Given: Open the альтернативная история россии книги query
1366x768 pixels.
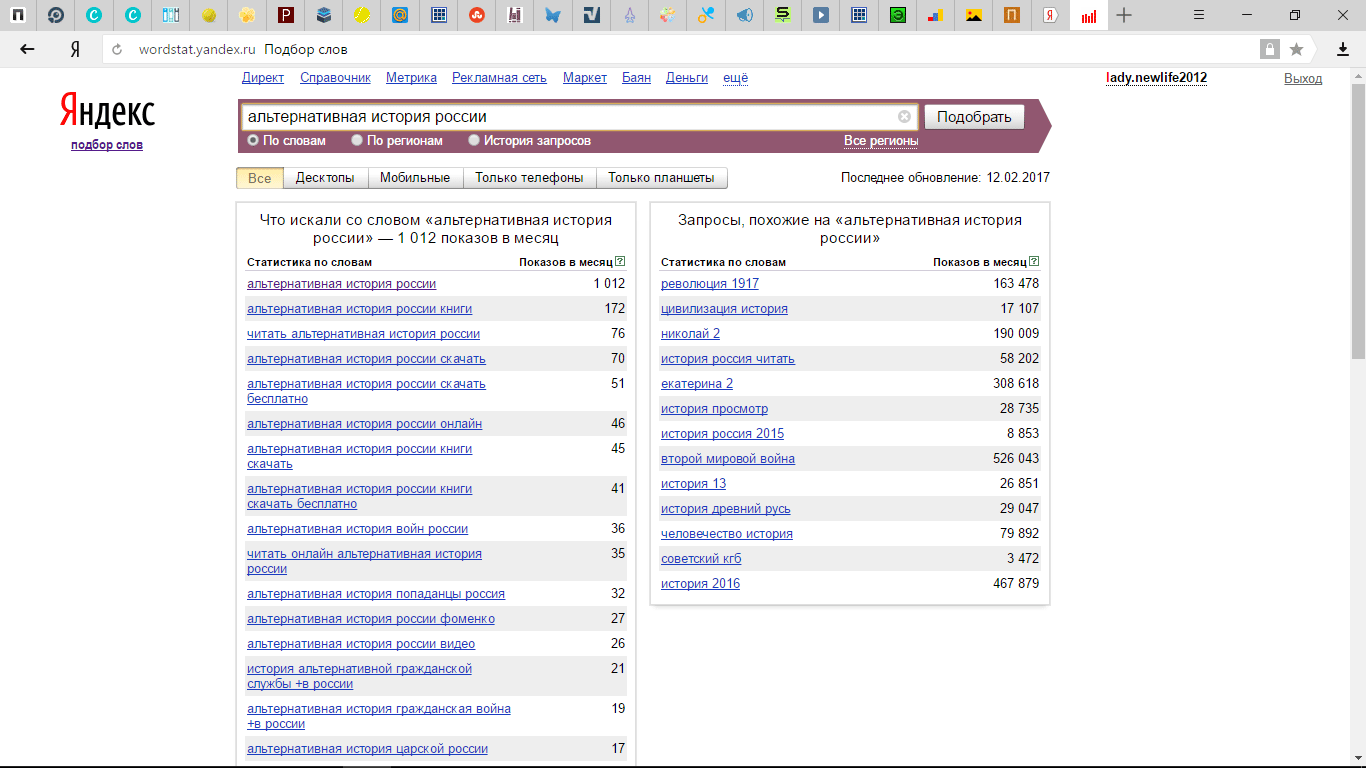Looking at the screenshot, I should (360, 309).
